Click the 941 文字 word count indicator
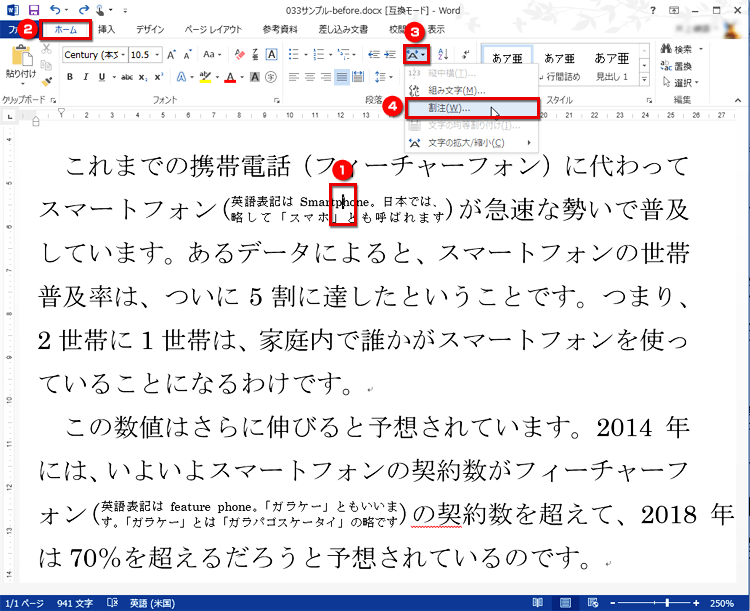 [75, 603]
